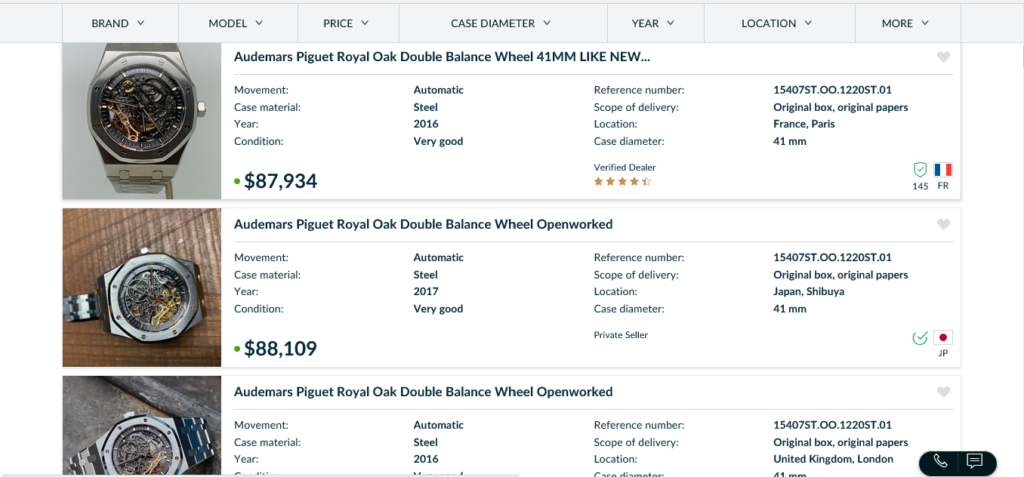Open the $88,109 Openworked listing title

[x=423, y=224]
